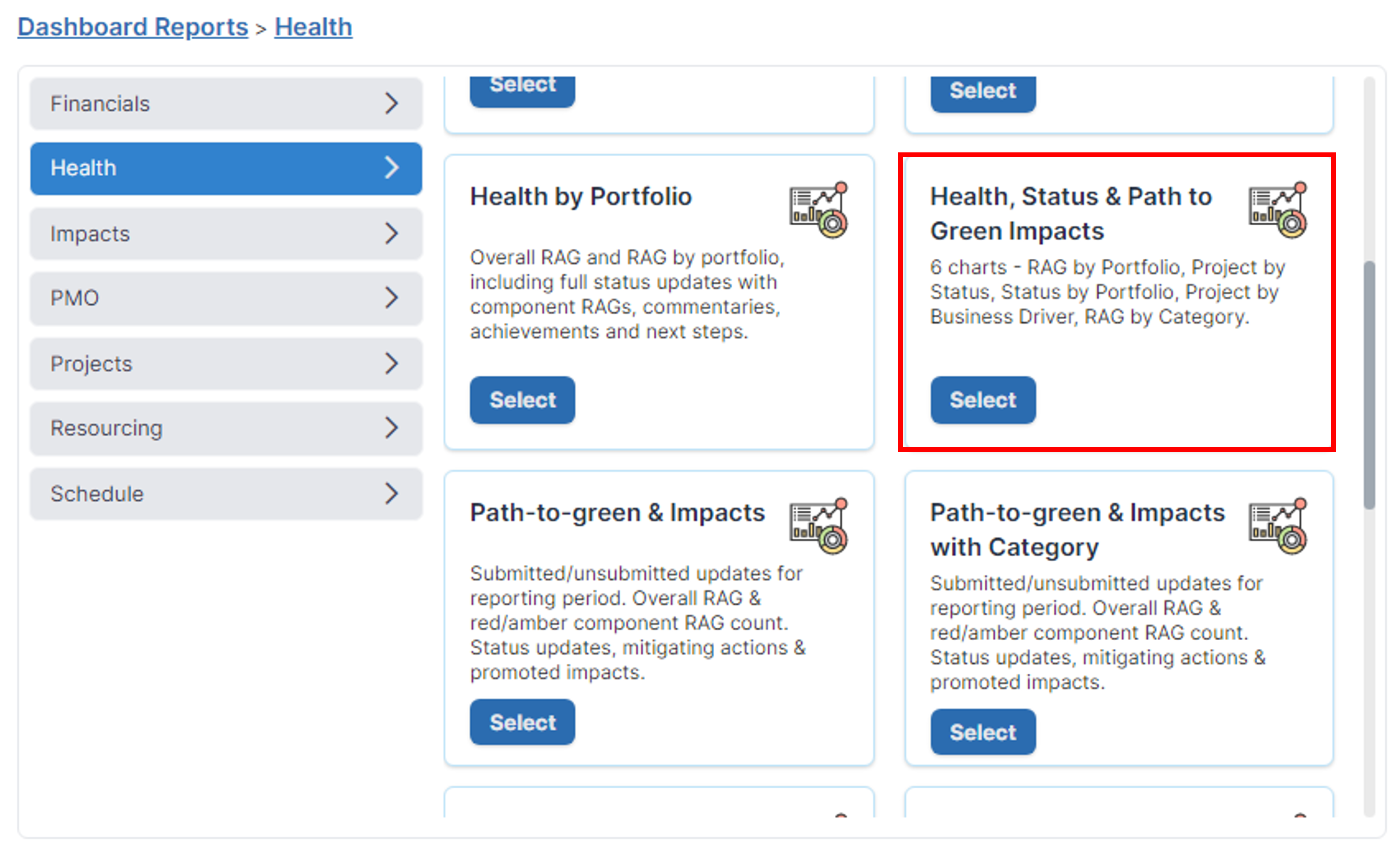
Task: Open the Resourcing reports category
Action: tap(226, 428)
